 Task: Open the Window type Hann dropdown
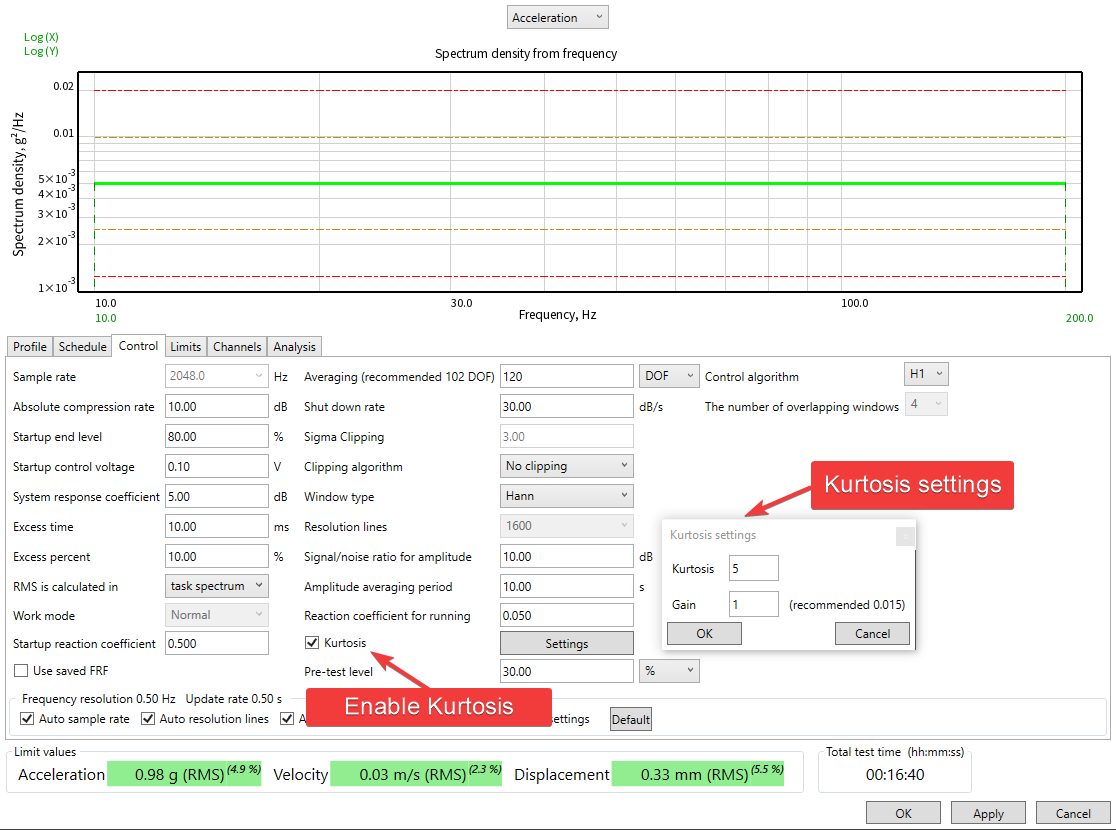tap(567, 496)
